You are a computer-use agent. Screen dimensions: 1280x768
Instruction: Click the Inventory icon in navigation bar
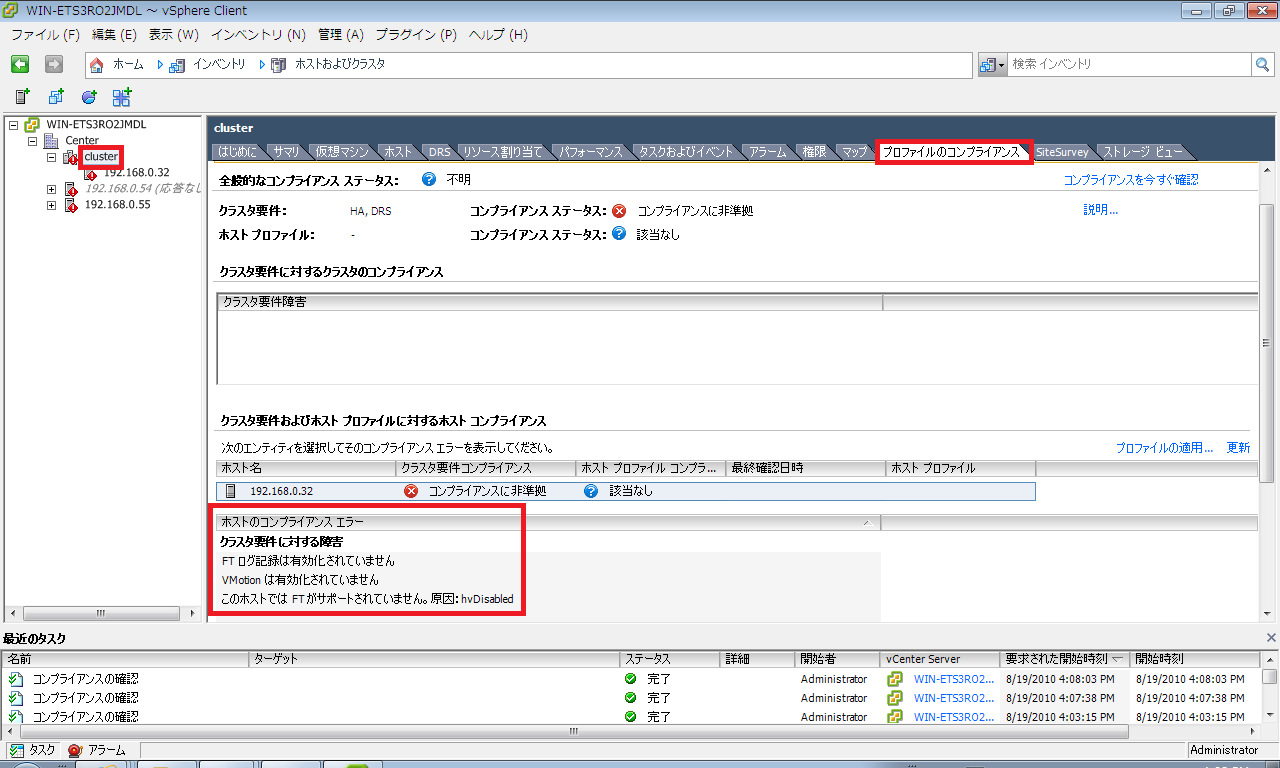[177, 64]
